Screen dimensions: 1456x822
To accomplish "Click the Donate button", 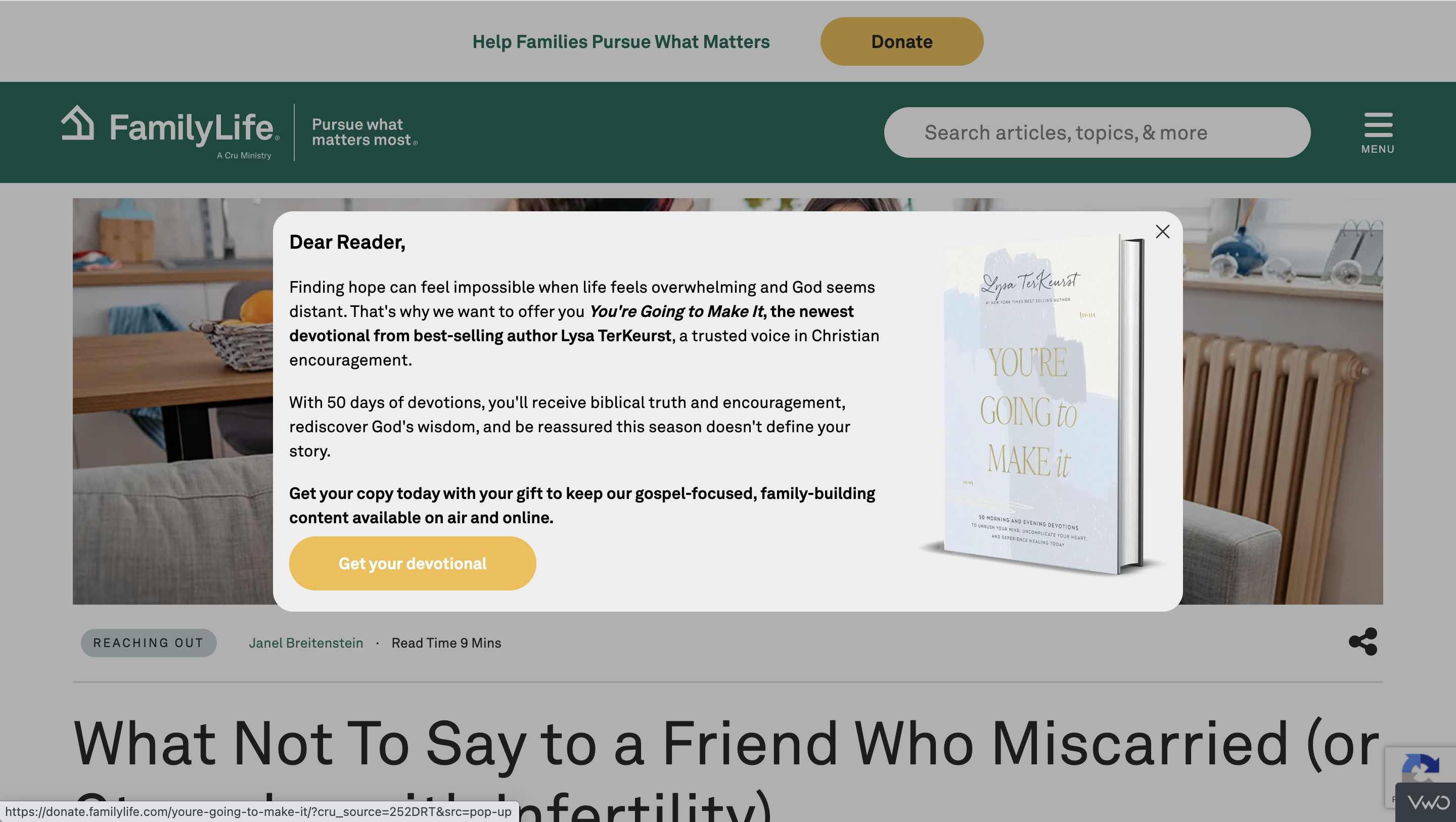I will [x=901, y=41].
